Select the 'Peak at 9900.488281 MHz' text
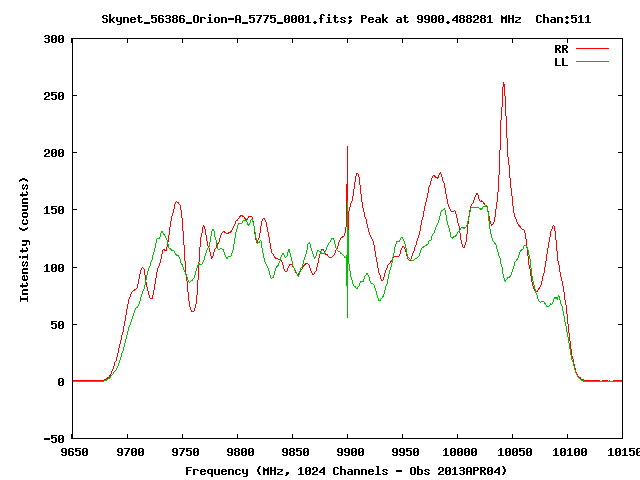The height and width of the screenshot is (480, 640). 440,19
